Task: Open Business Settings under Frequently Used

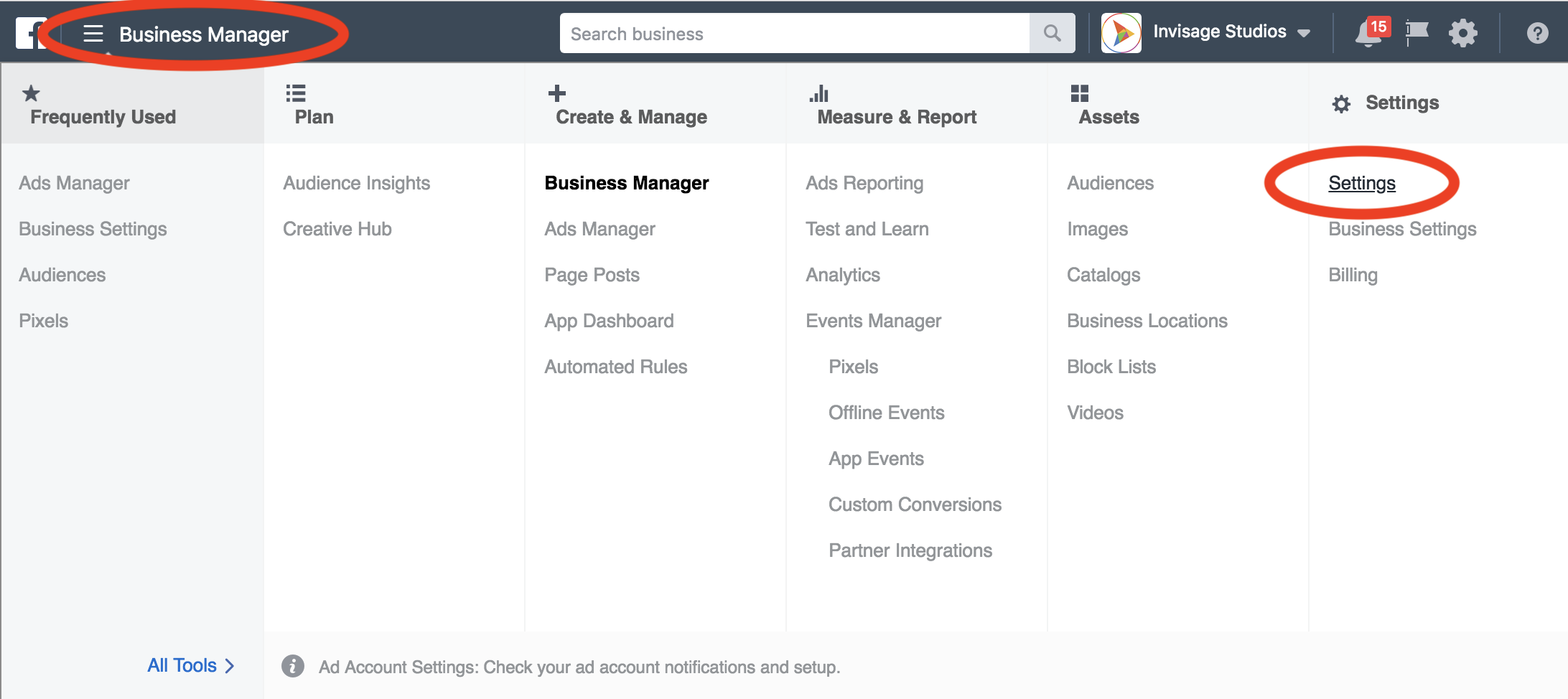Action: click(93, 229)
